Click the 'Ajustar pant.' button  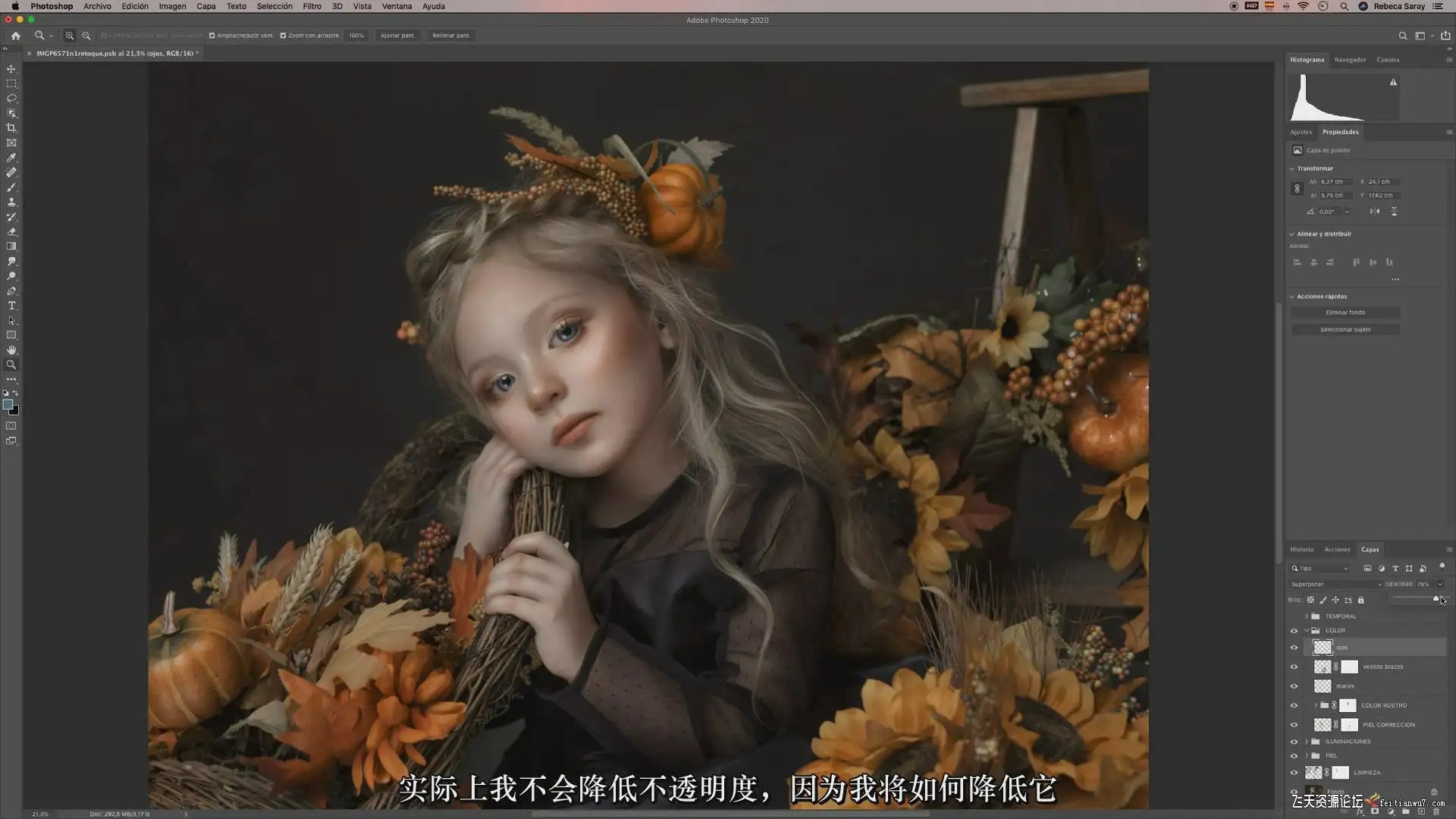point(397,36)
